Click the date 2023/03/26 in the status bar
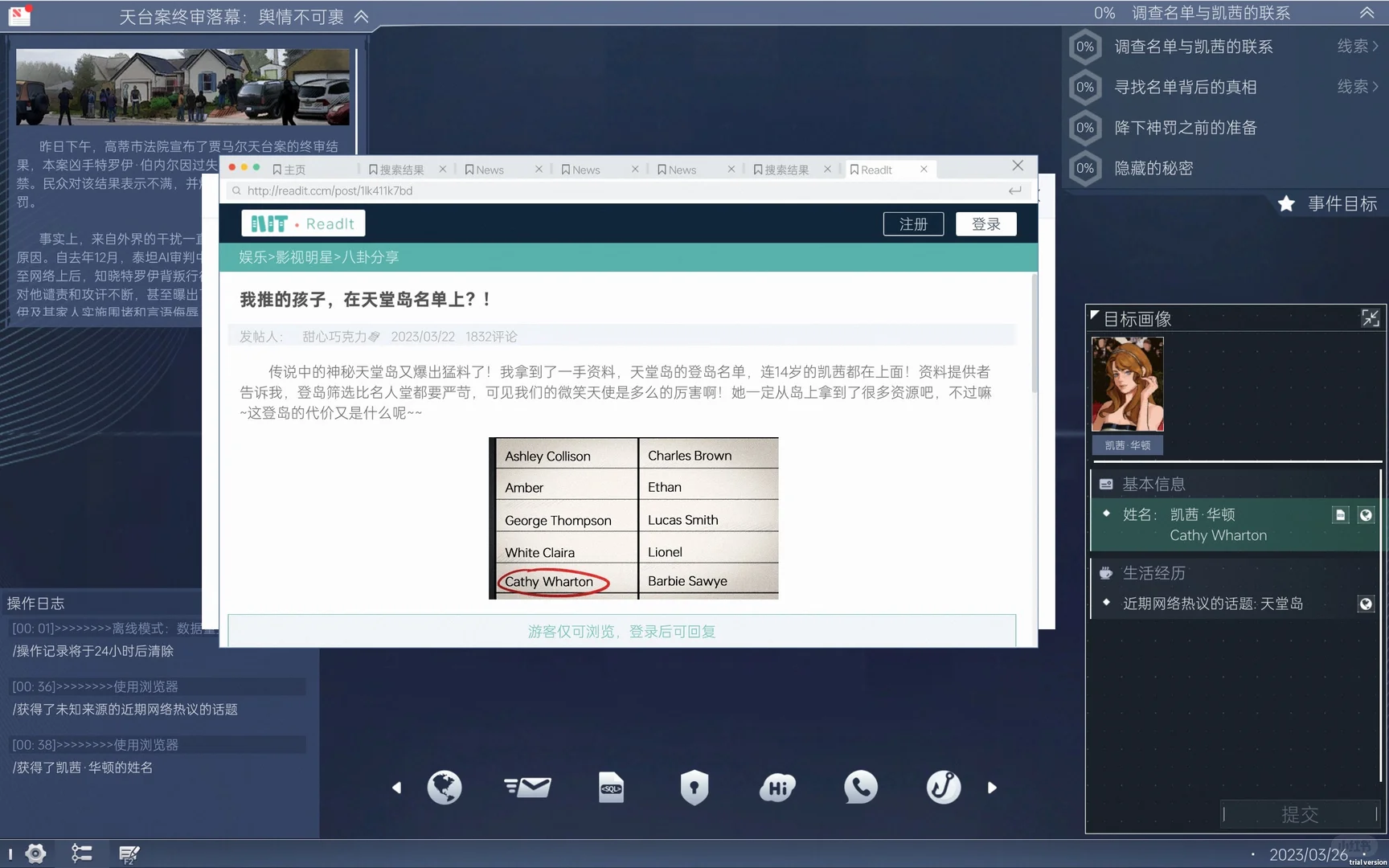Screen dimensions: 1389x868 pos(1309,854)
